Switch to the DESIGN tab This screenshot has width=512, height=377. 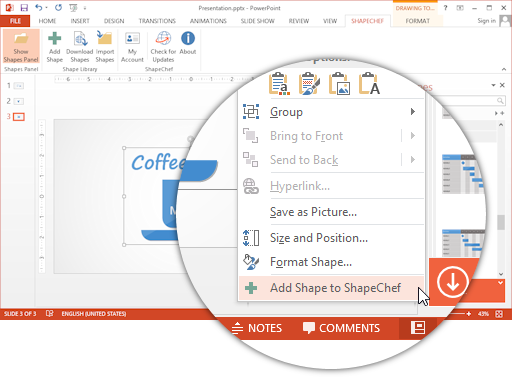114,21
